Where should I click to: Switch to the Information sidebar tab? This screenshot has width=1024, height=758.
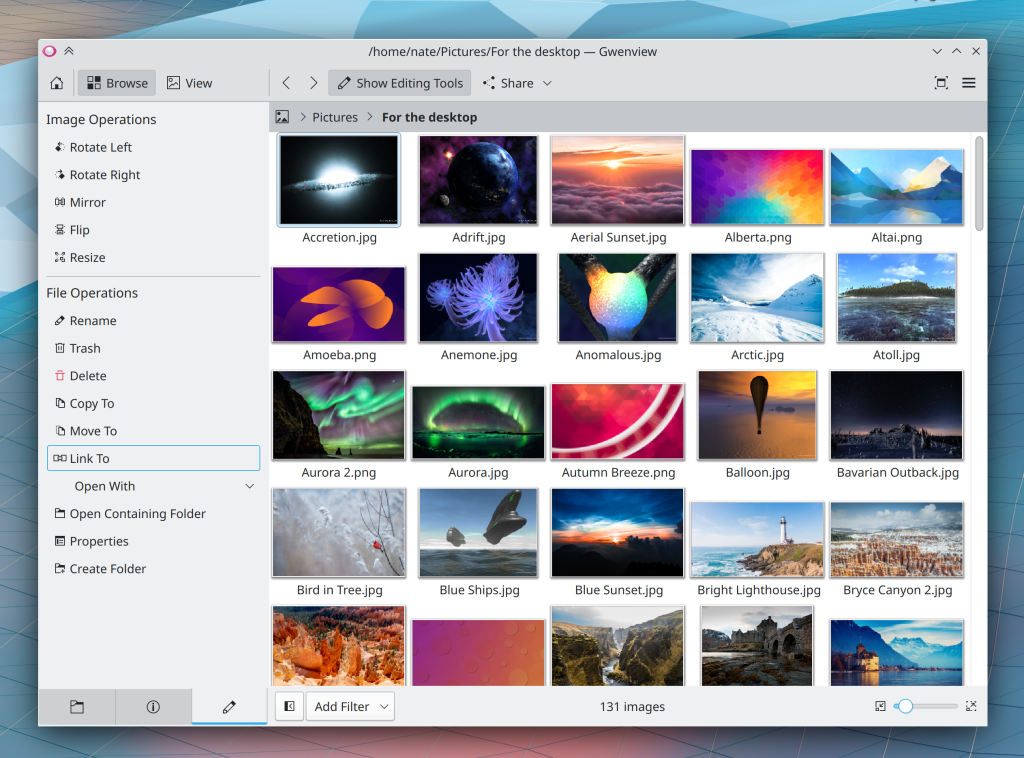click(153, 706)
